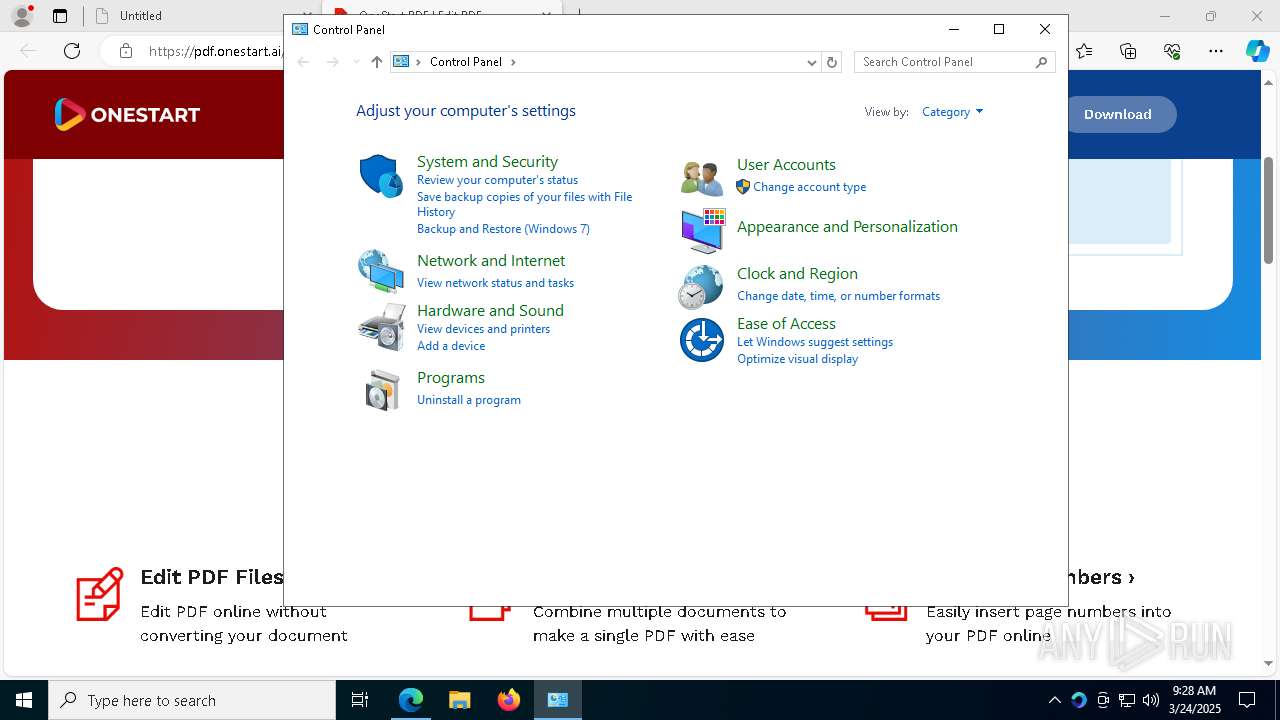This screenshot has height=720, width=1280.
Task: Click Add a device link
Action: [x=451, y=346]
